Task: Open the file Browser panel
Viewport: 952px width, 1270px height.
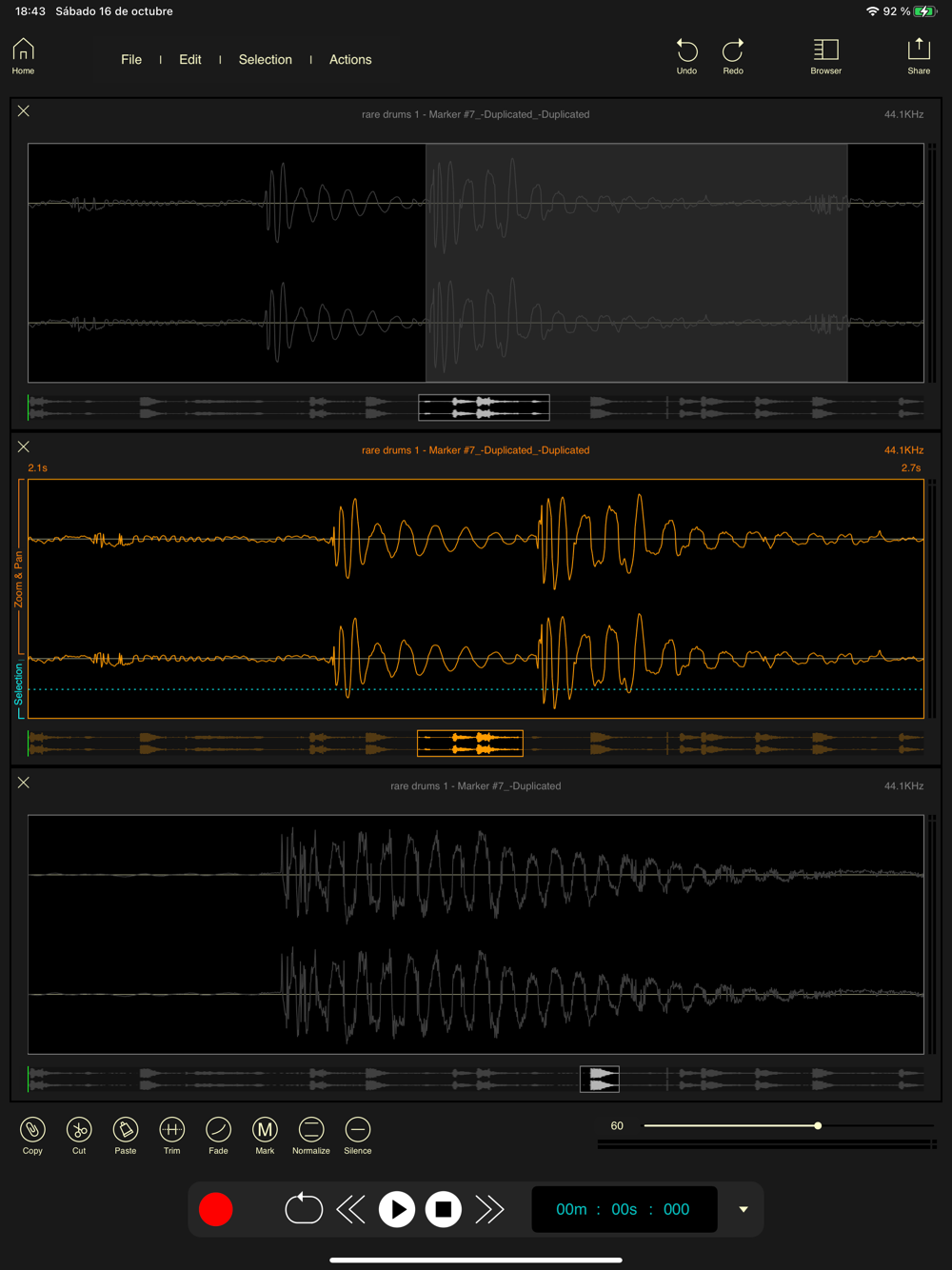Action: click(x=825, y=56)
